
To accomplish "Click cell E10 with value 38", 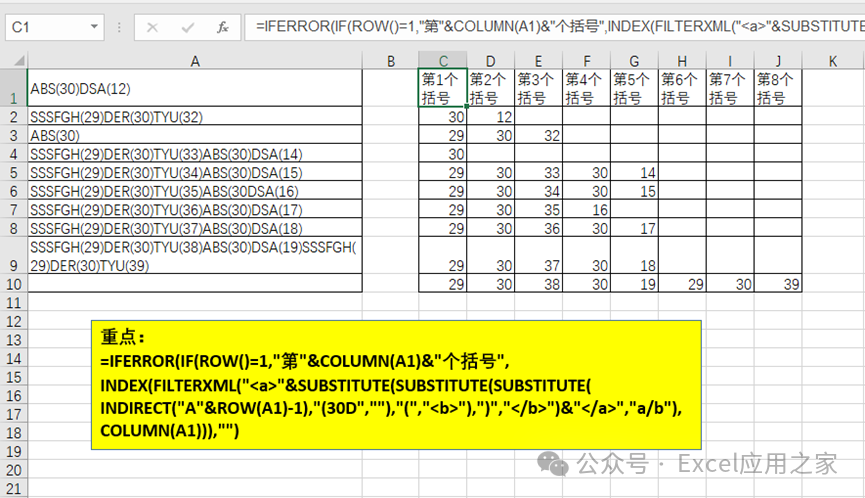I will point(538,284).
